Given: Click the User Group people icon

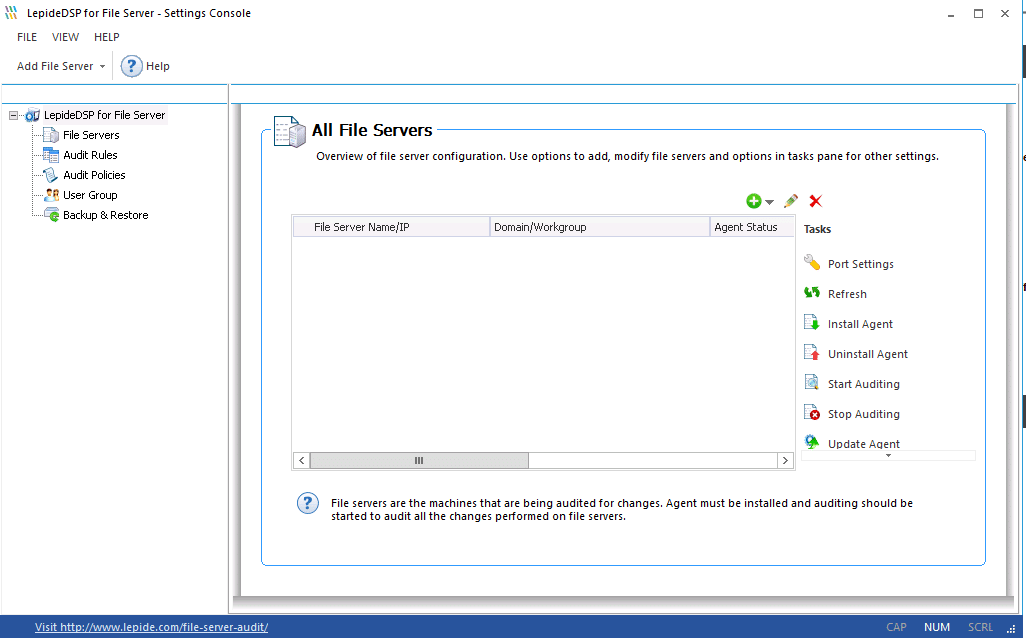Looking at the screenshot, I should coord(51,195).
